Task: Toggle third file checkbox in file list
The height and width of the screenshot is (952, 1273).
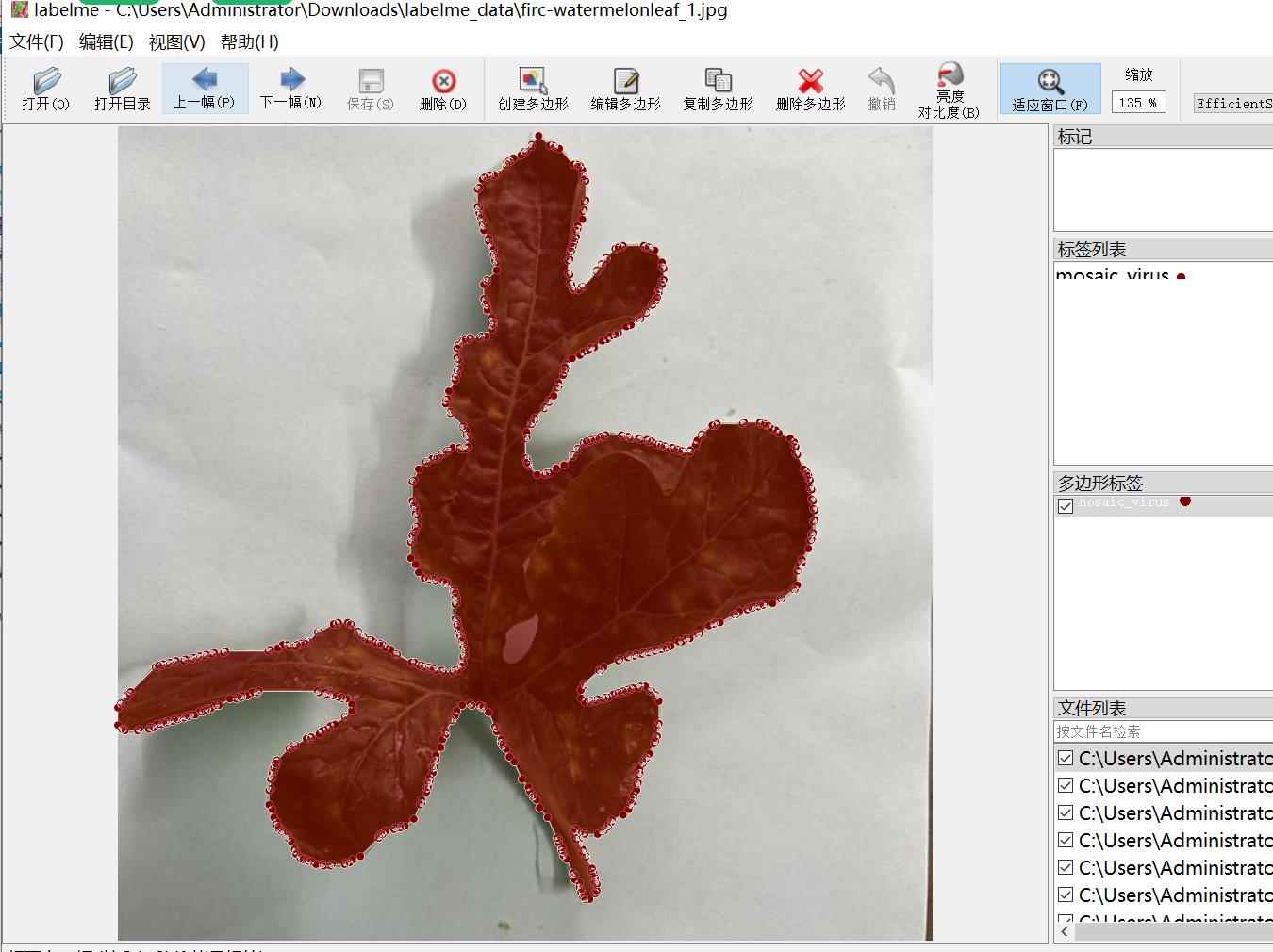Action: [1066, 812]
